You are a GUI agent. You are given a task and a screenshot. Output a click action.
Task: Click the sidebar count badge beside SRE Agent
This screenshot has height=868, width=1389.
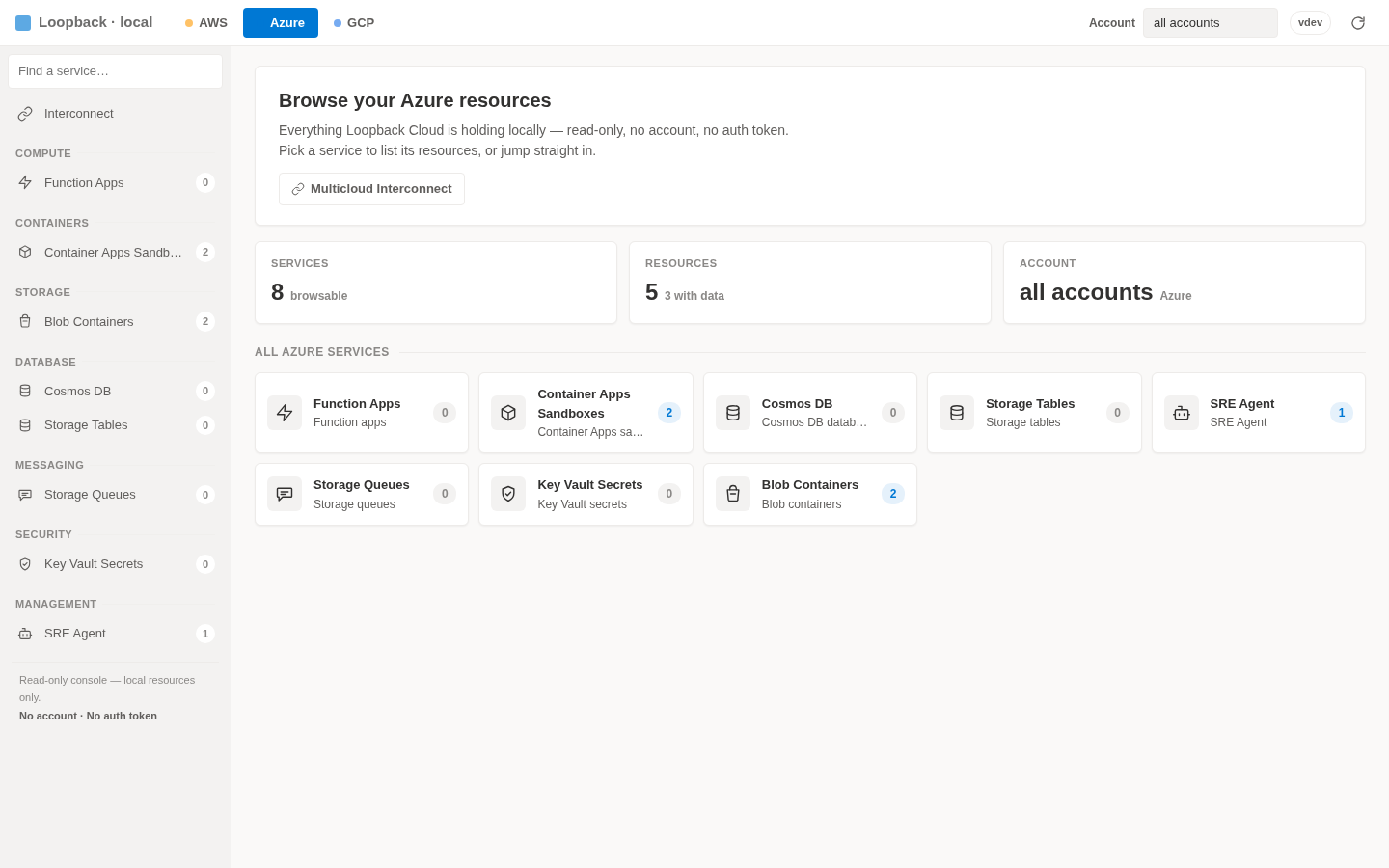pyautogui.click(x=205, y=634)
